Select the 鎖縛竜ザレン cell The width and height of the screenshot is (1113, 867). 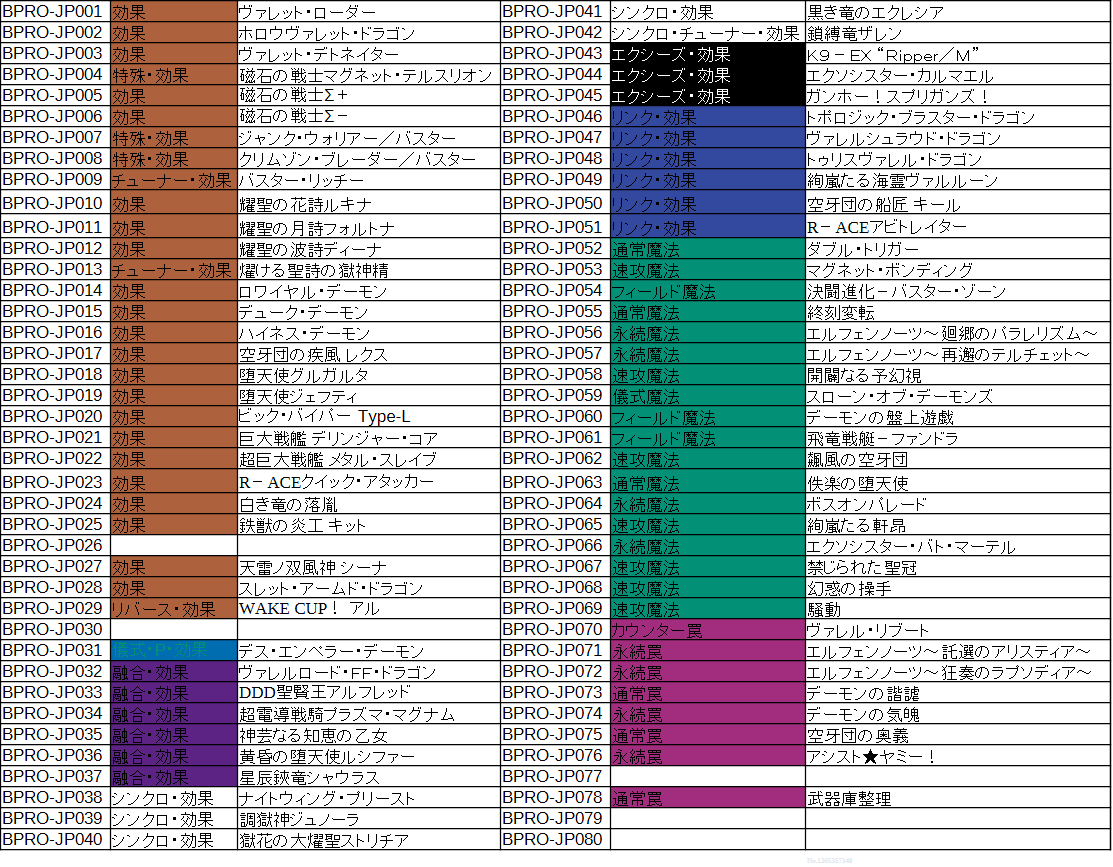(849, 33)
